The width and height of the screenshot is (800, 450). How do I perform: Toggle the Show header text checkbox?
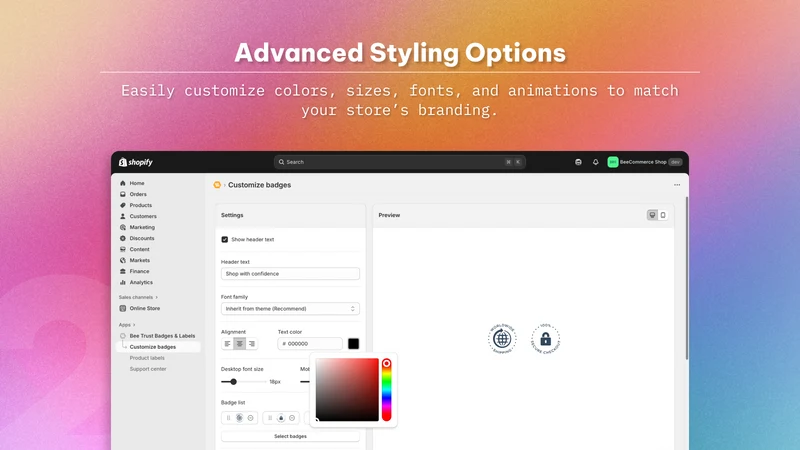pyautogui.click(x=224, y=239)
